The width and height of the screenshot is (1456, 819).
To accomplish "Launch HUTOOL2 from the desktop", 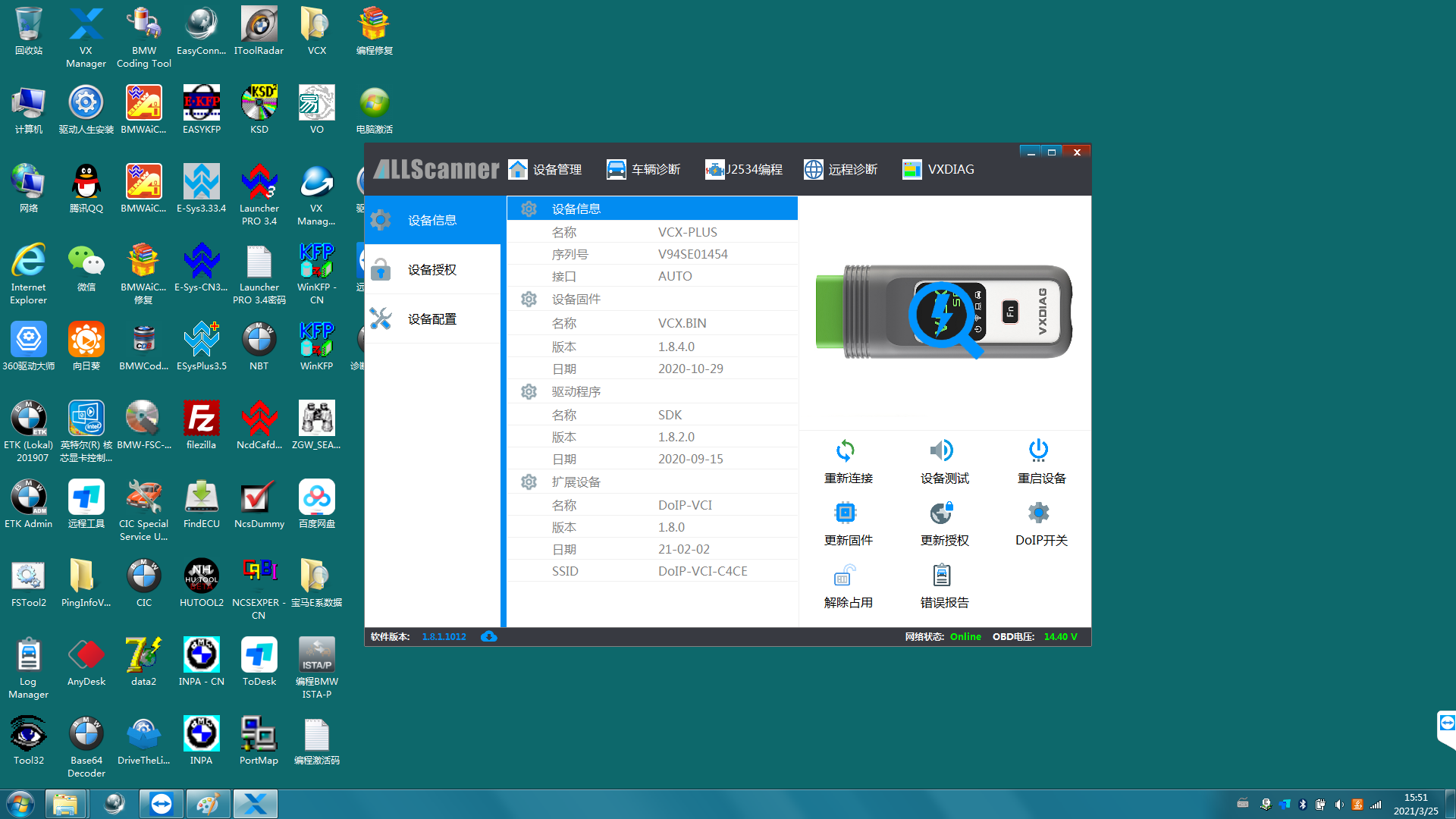I will [x=201, y=584].
